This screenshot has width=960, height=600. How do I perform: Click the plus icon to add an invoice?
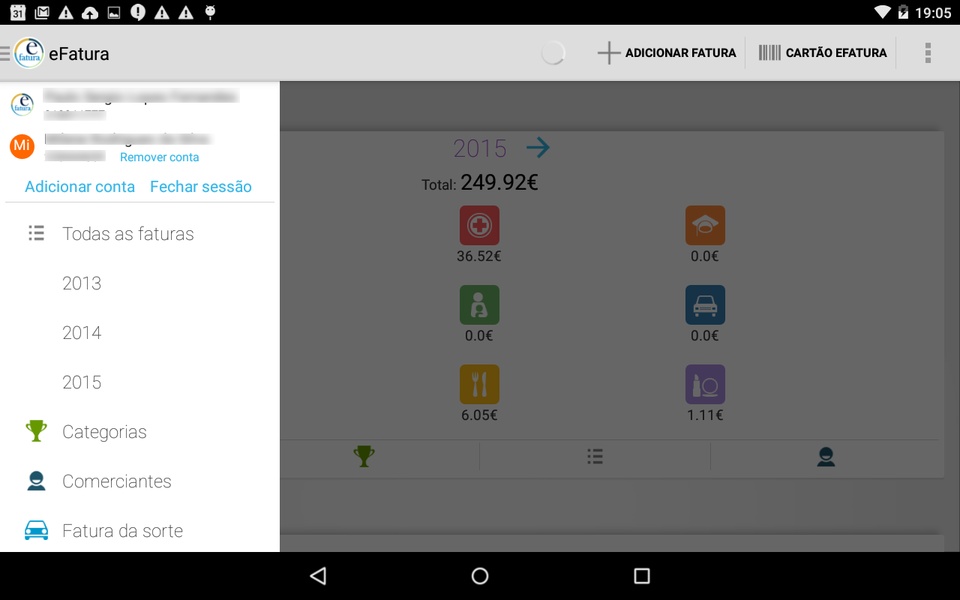(x=609, y=53)
